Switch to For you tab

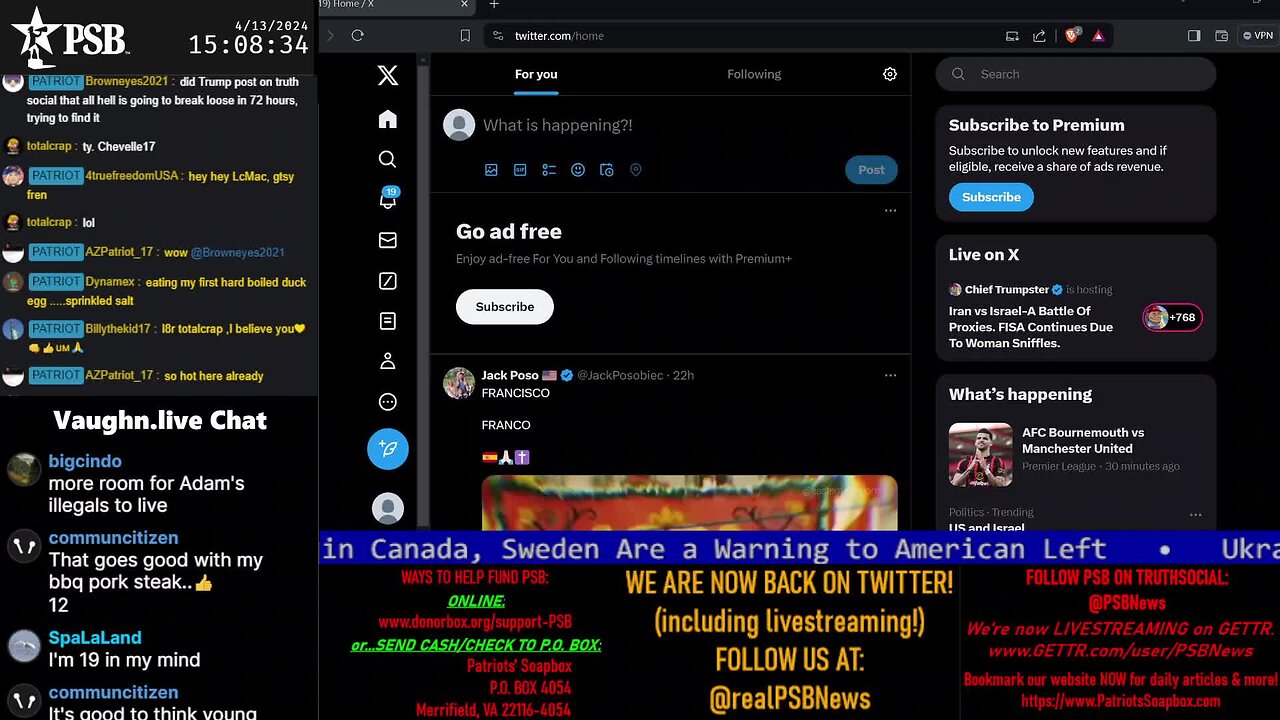pyautogui.click(x=536, y=74)
